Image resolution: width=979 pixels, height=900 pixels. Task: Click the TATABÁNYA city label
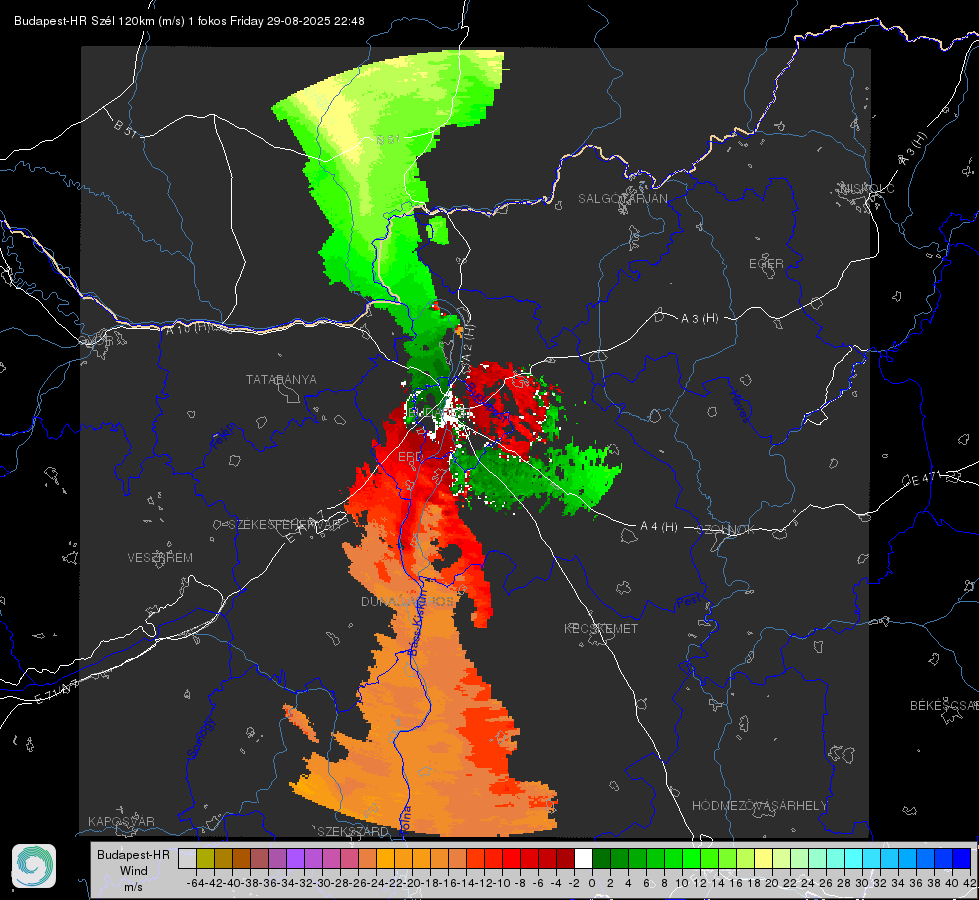point(281,380)
